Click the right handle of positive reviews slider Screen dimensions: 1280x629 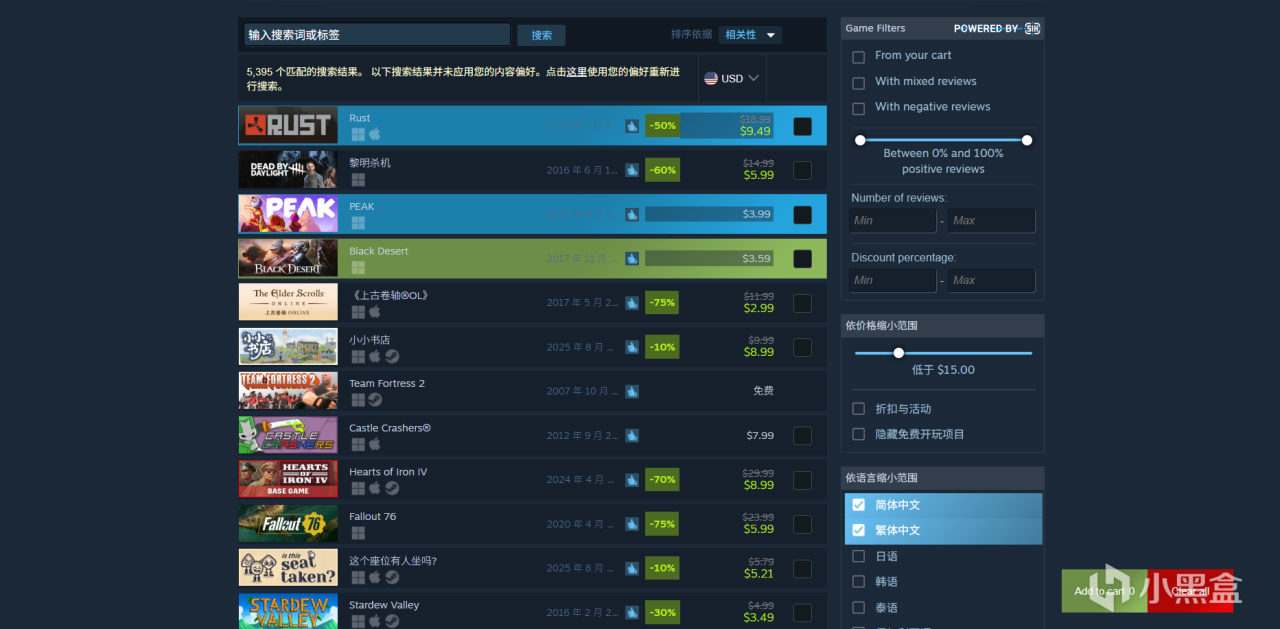coord(1027,140)
